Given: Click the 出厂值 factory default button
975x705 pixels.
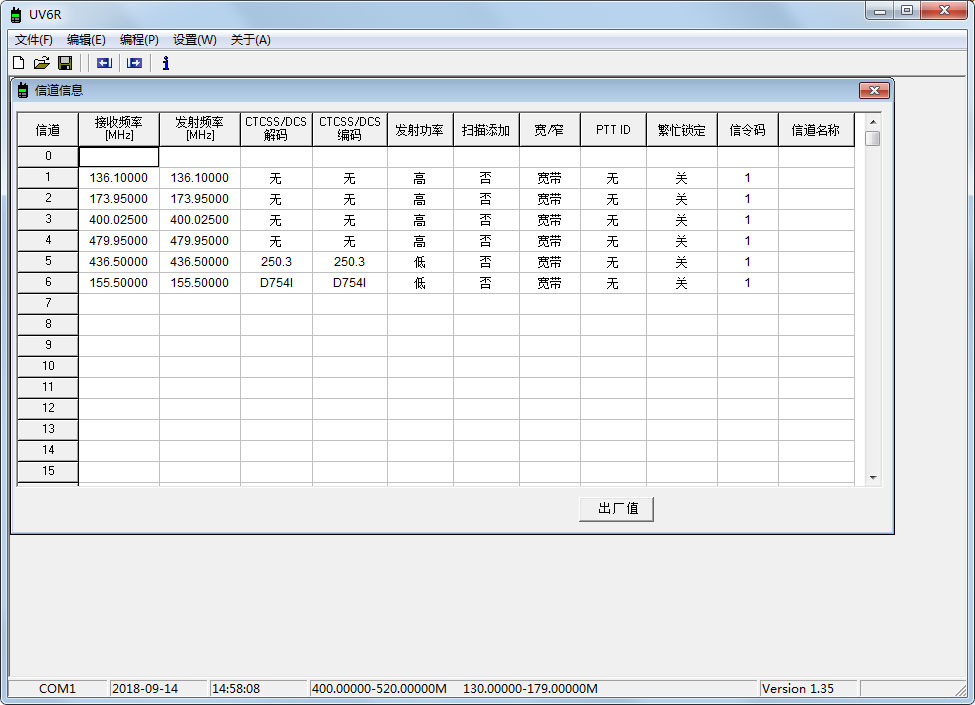Looking at the screenshot, I should point(616,509).
